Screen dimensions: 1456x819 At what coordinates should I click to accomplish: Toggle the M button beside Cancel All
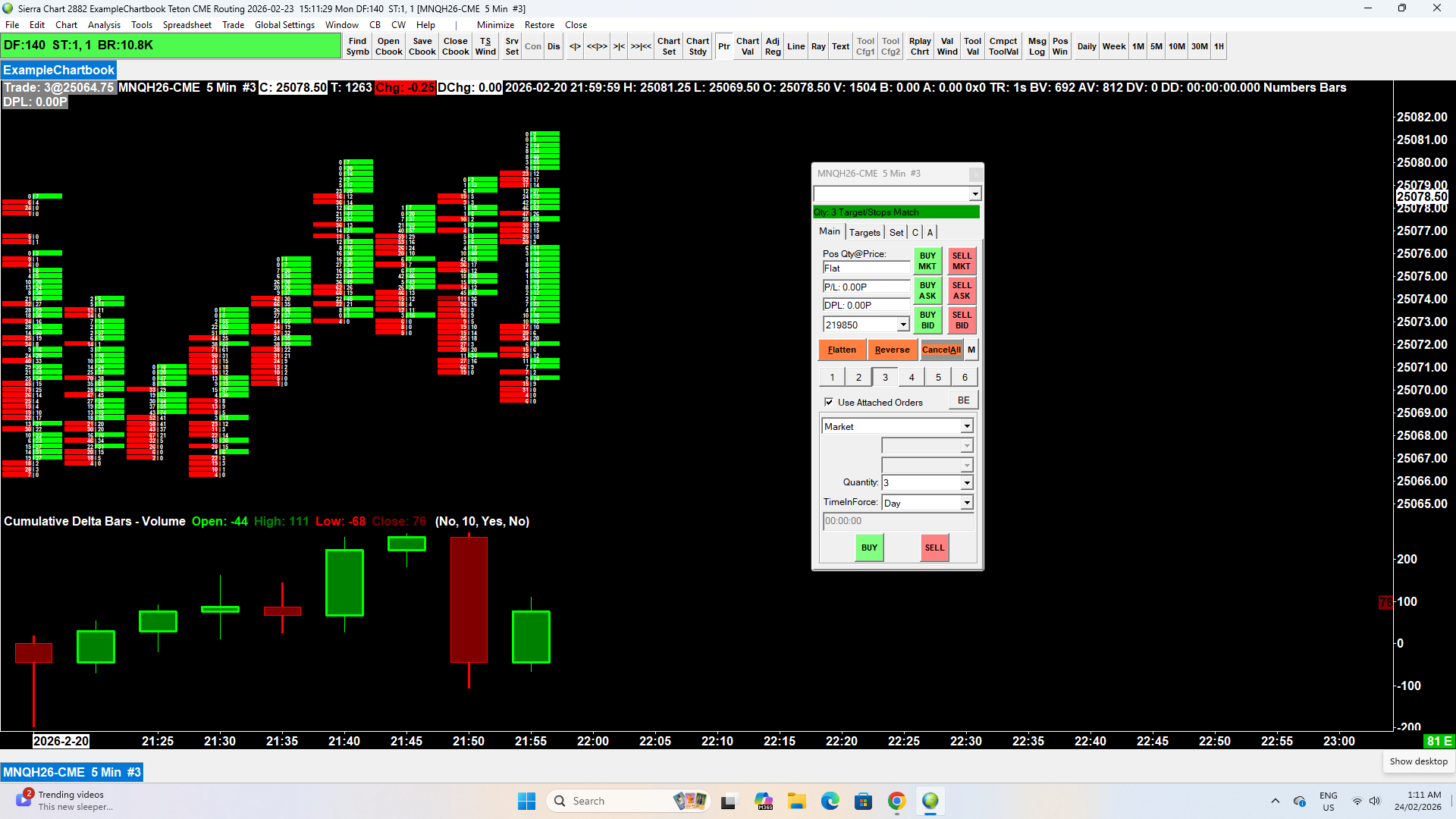coord(971,350)
